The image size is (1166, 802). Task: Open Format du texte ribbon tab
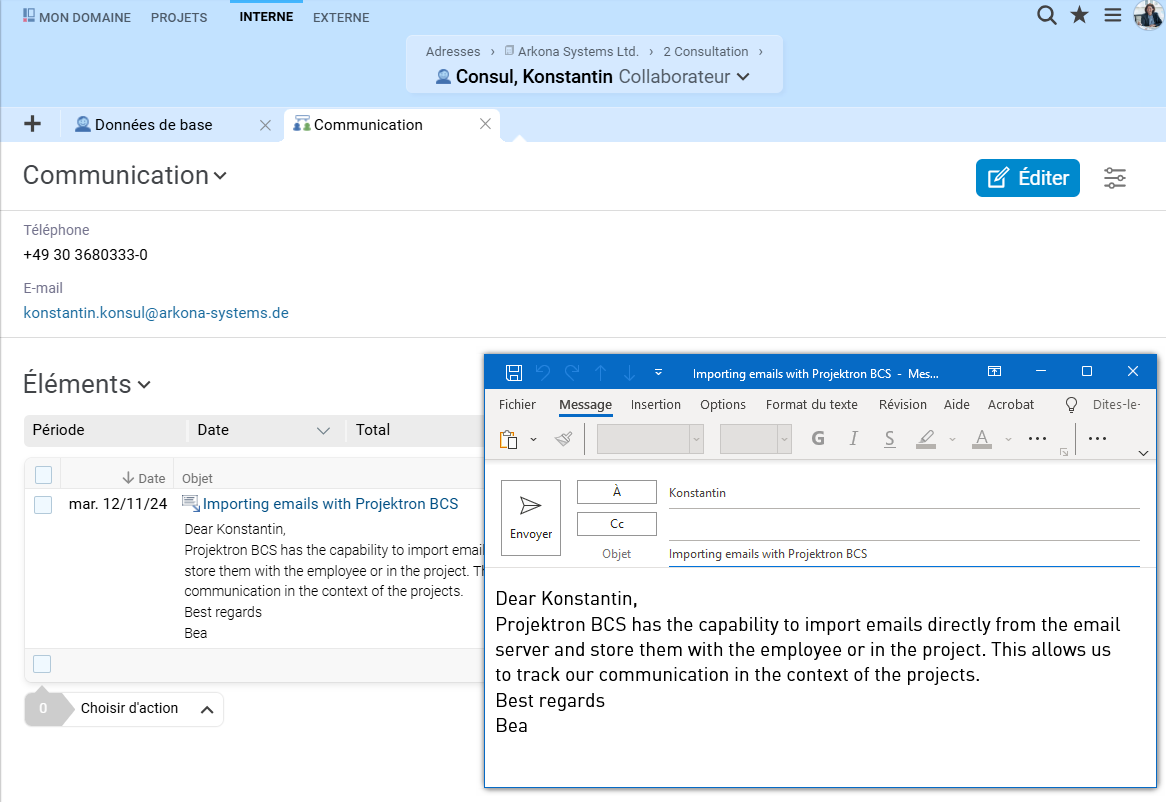coord(811,404)
